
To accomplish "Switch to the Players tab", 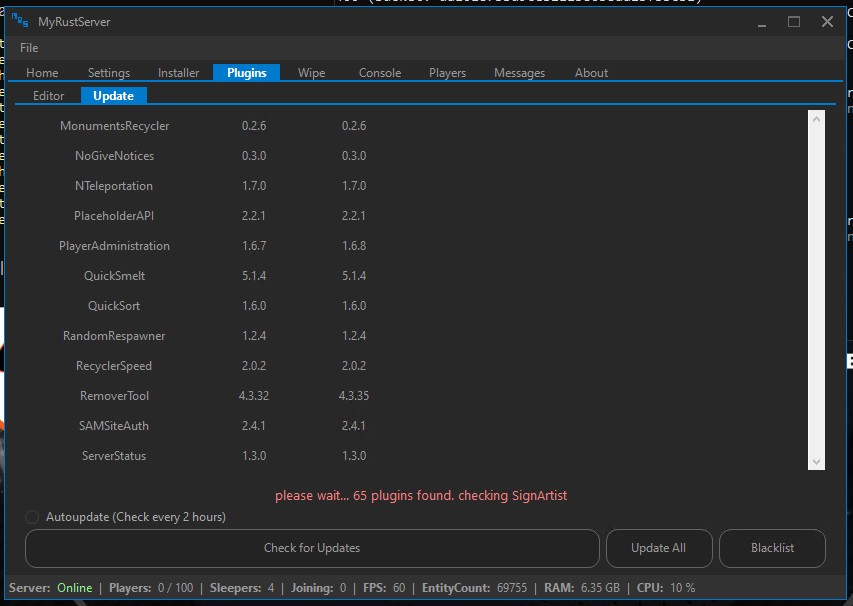I will pyautogui.click(x=447, y=73).
